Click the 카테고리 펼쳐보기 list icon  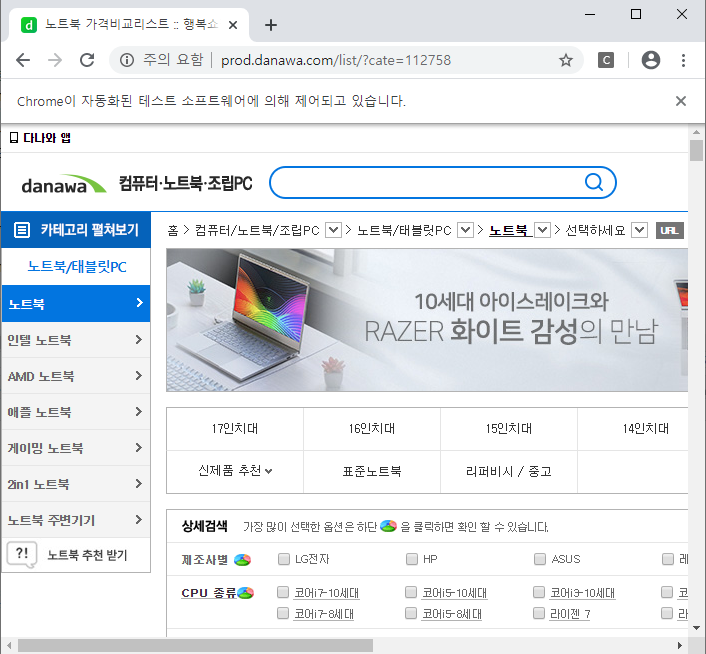tap(22, 230)
